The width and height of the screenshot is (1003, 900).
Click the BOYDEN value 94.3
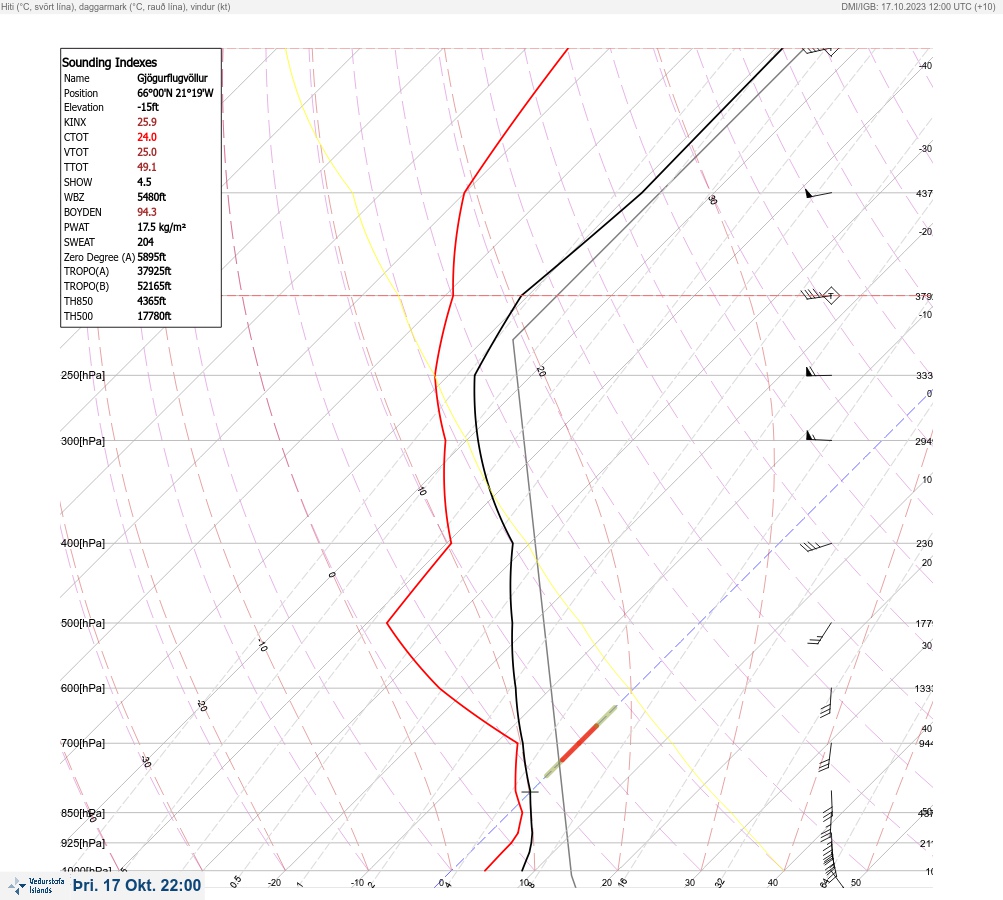[x=146, y=212]
